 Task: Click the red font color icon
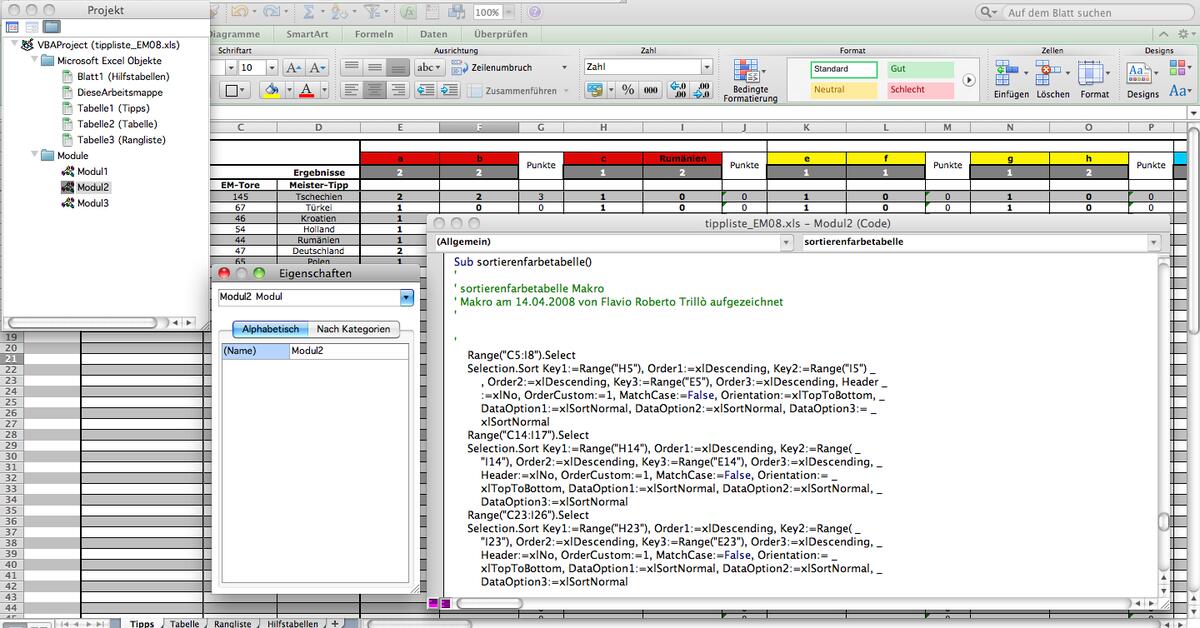(304, 87)
